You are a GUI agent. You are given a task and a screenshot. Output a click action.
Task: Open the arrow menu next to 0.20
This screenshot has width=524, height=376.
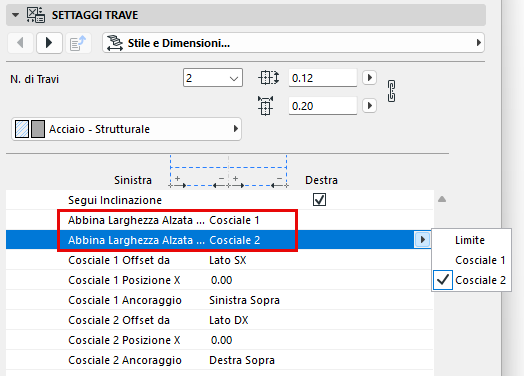370,106
